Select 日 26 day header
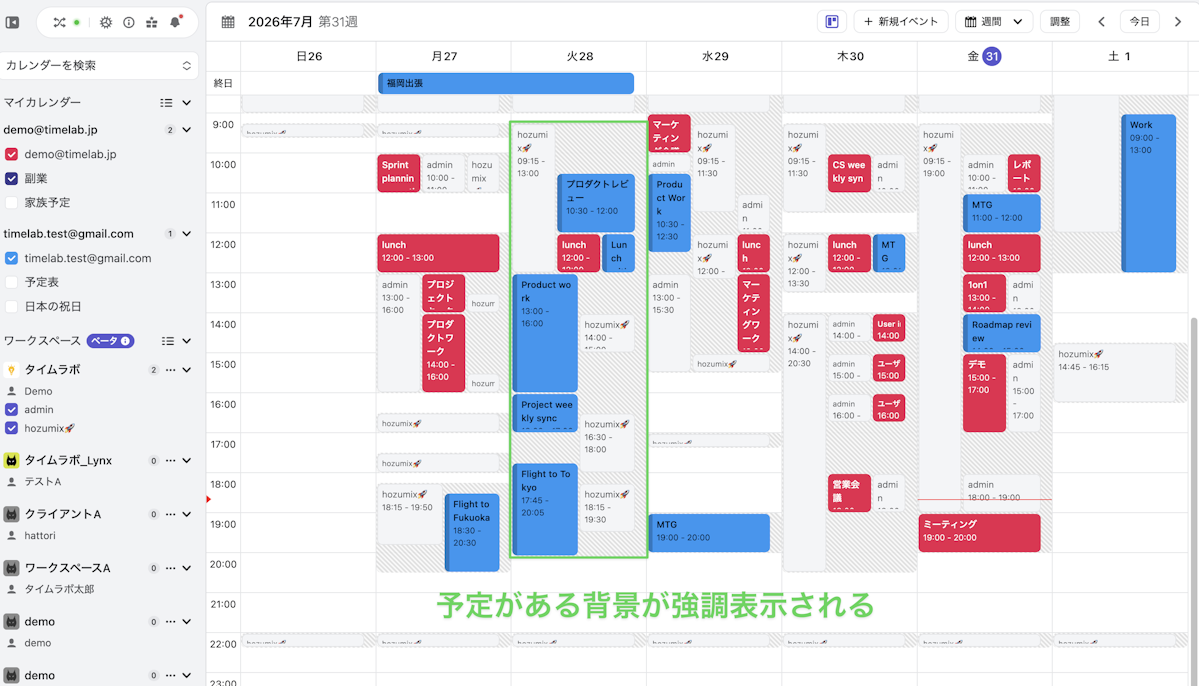 (x=309, y=56)
